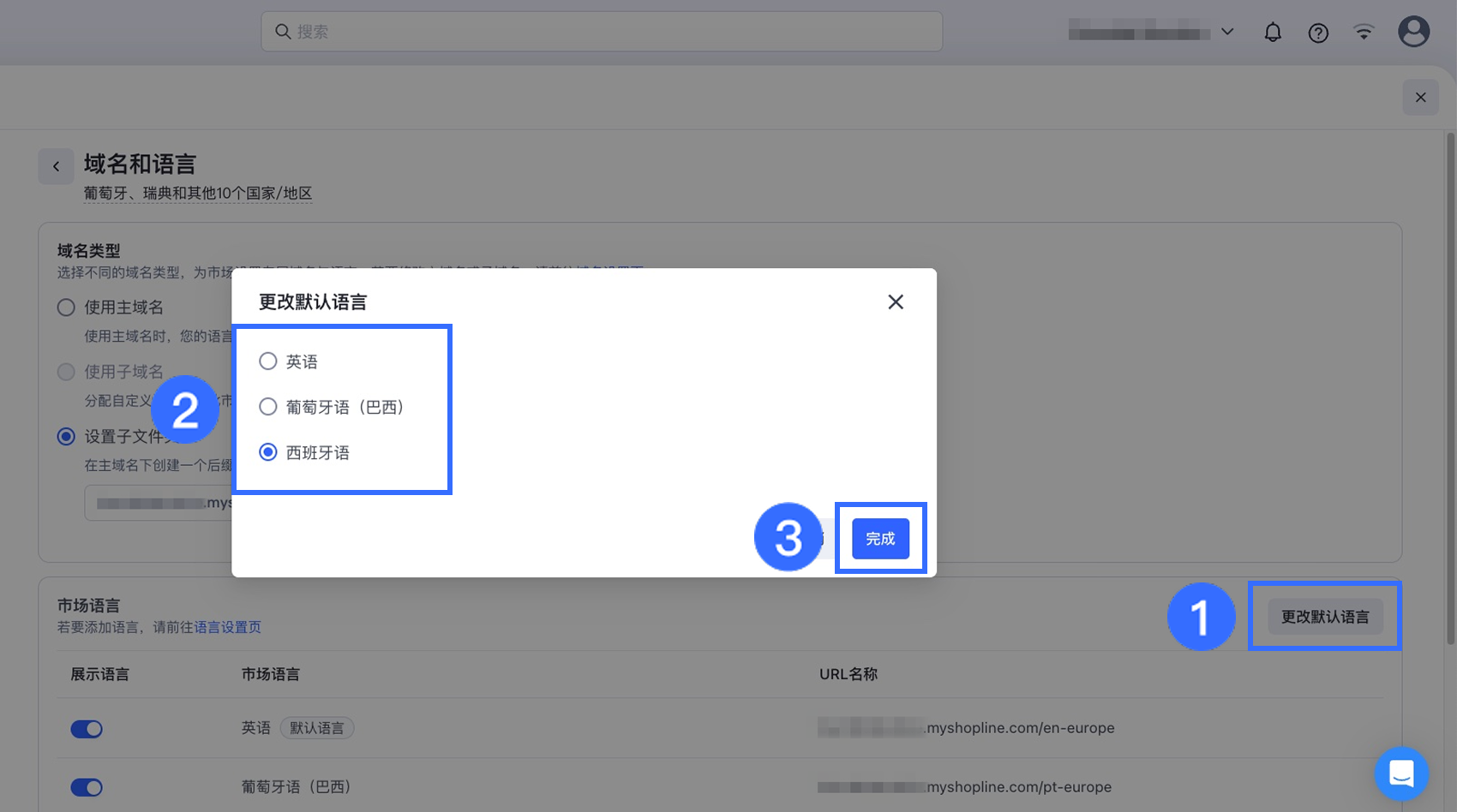Viewport: 1457px width, 812px height.
Task: Select 西班牙语 radio option
Action: (x=268, y=452)
